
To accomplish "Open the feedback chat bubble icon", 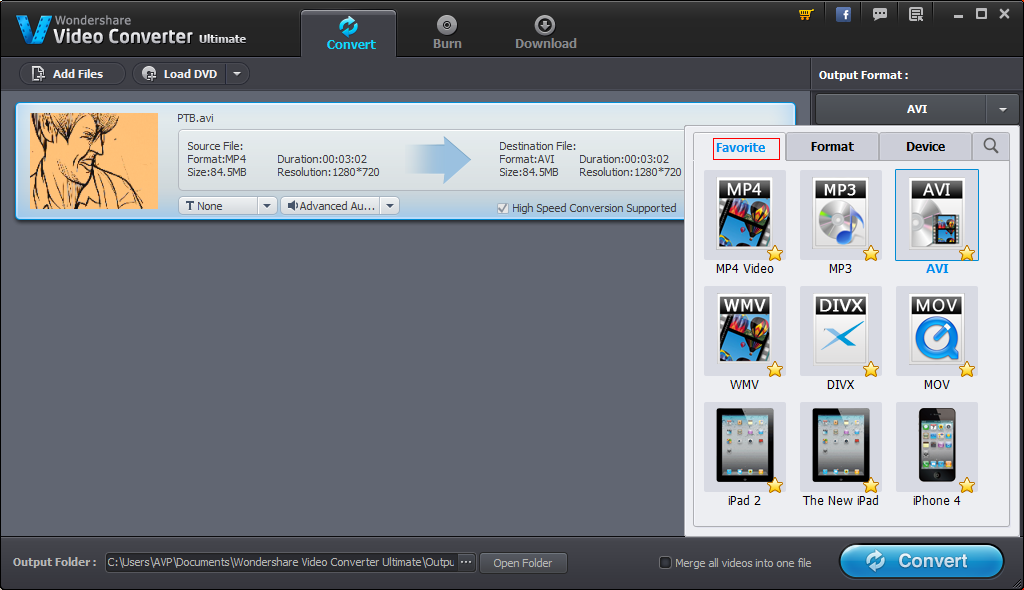I will pyautogui.click(x=880, y=14).
